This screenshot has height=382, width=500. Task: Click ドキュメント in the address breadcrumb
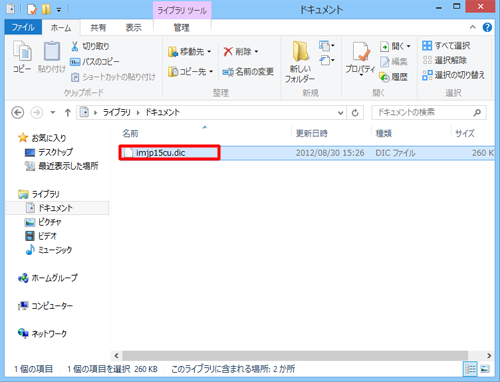(162, 113)
